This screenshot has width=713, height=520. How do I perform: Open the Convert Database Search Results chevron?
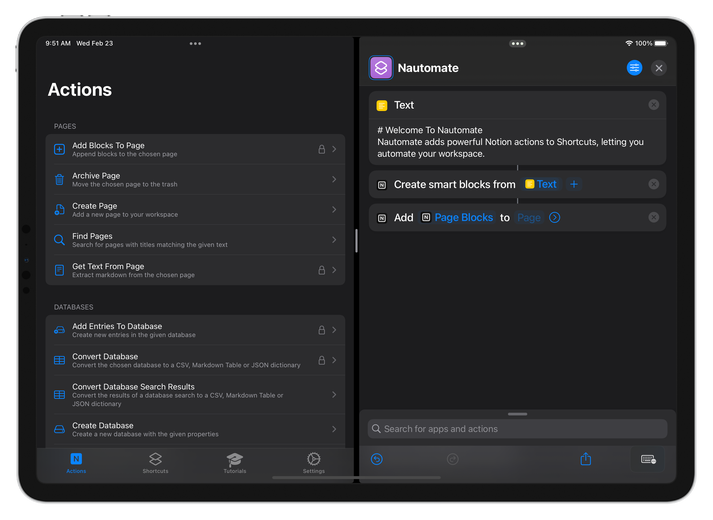[x=334, y=395]
